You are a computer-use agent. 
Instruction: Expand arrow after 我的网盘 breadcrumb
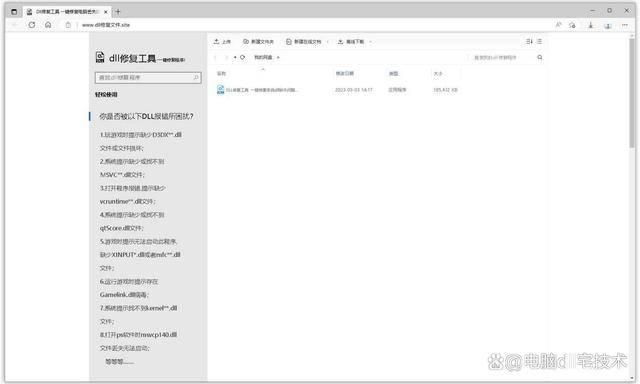tap(278, 58)
